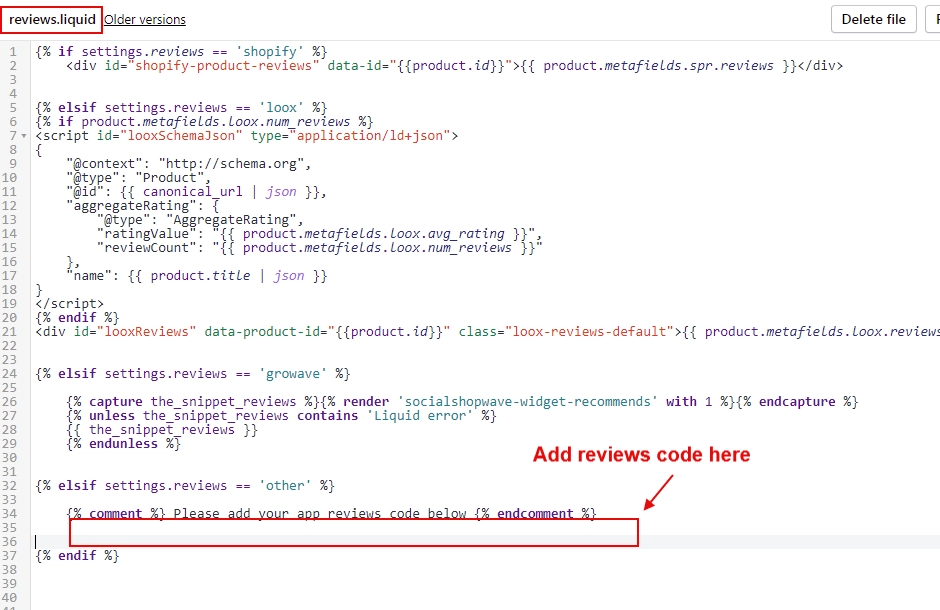Screen dimensions: 940x610
Task: Click the shopify-product-reviews id value
Action: tap(223, 66)
